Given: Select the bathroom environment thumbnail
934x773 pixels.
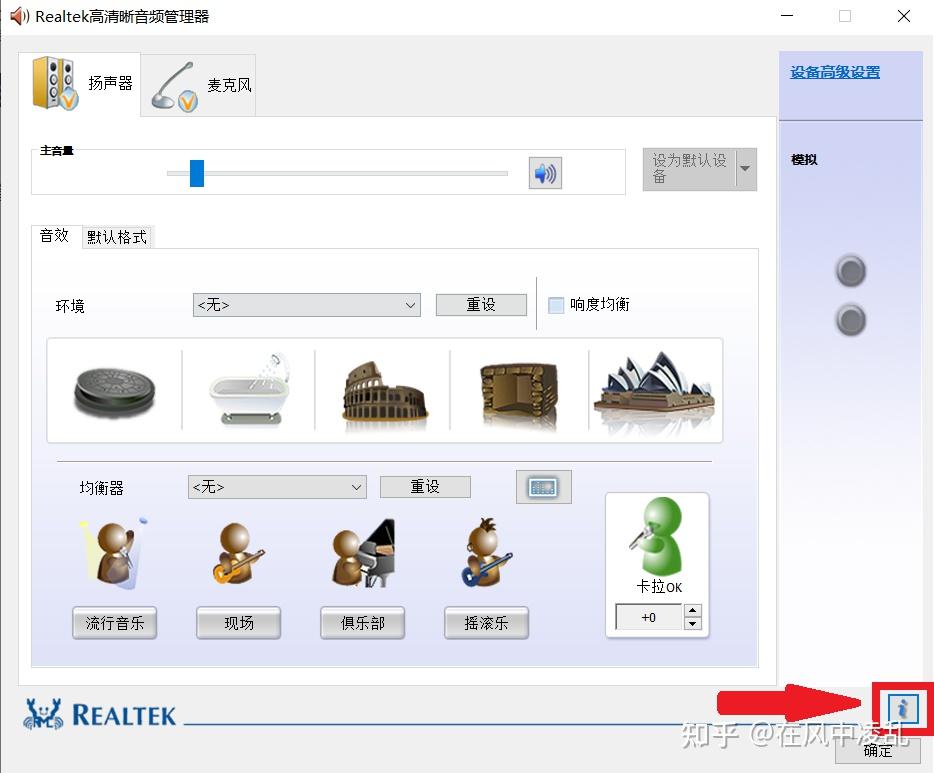Looking at the screenshot, I should pos(249,390).
